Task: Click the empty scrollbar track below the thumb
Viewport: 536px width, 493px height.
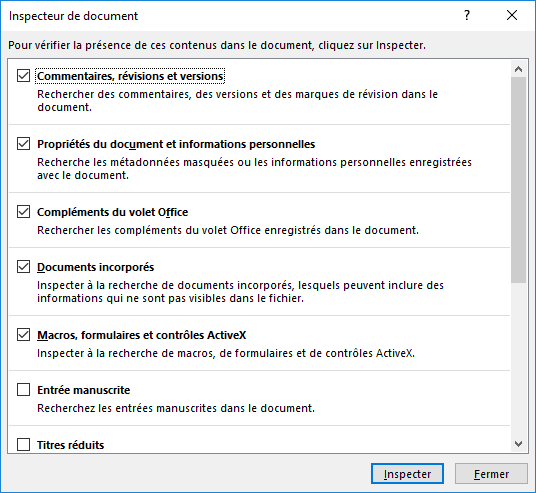Action: (x=519, y=359)
